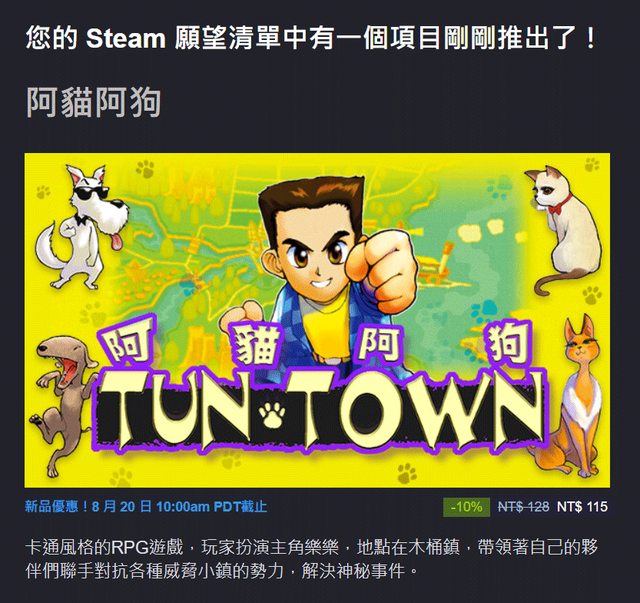640x603 pixels.
Task: Open the 阿貓阿狗 game title link
Action: coord(93,102)
